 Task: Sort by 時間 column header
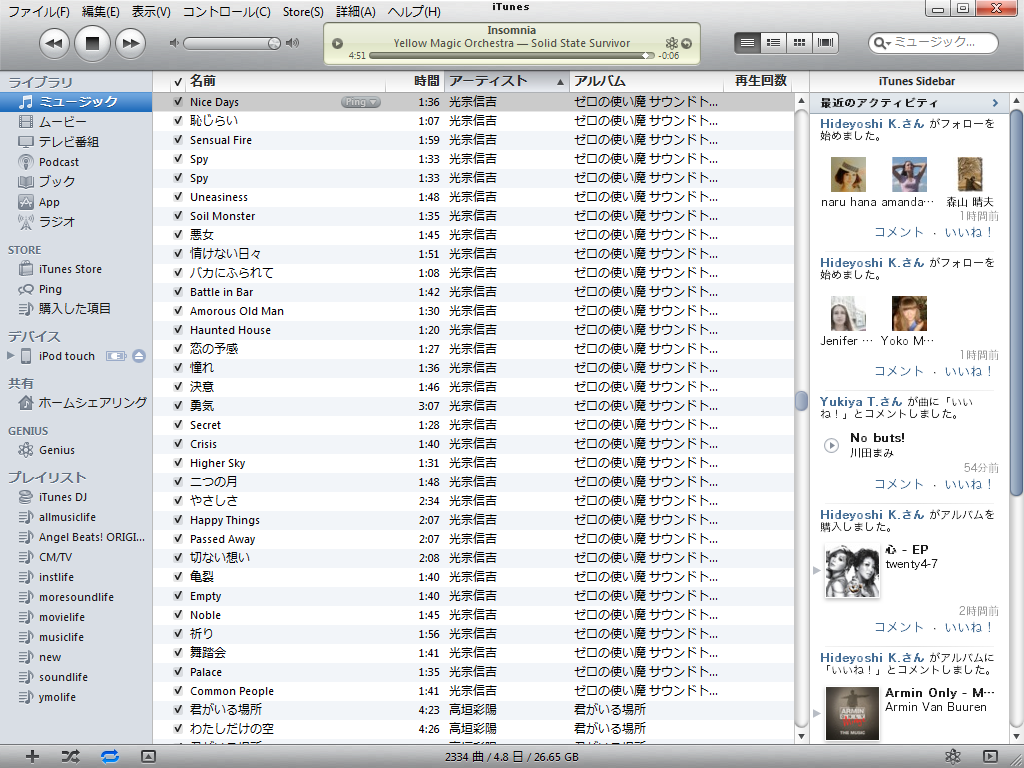pos(415,81)
